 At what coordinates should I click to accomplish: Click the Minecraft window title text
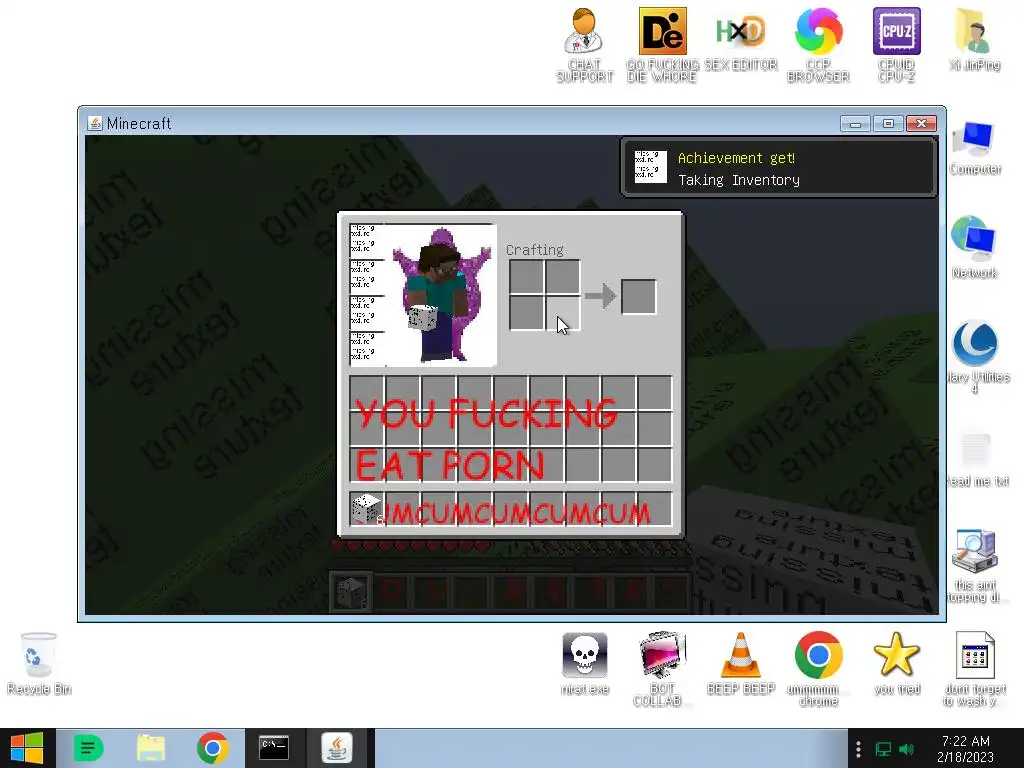point(138,123)
